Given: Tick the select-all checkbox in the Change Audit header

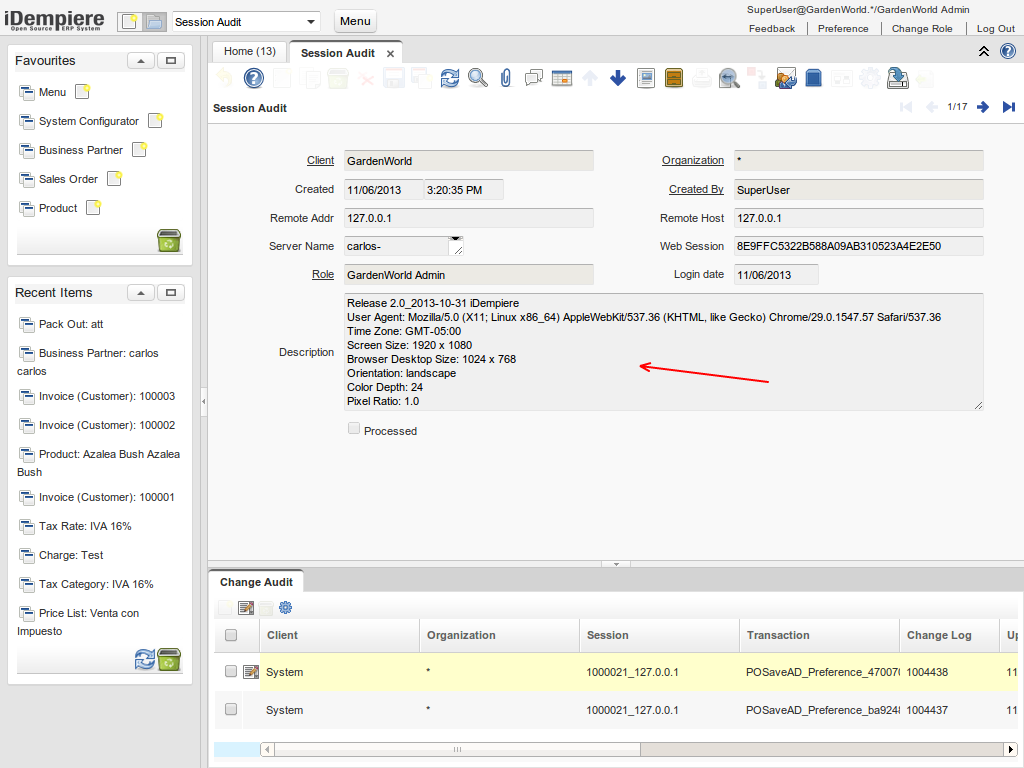Looking at the screenshot, I should pyautogui.click(x=230, y=635).
